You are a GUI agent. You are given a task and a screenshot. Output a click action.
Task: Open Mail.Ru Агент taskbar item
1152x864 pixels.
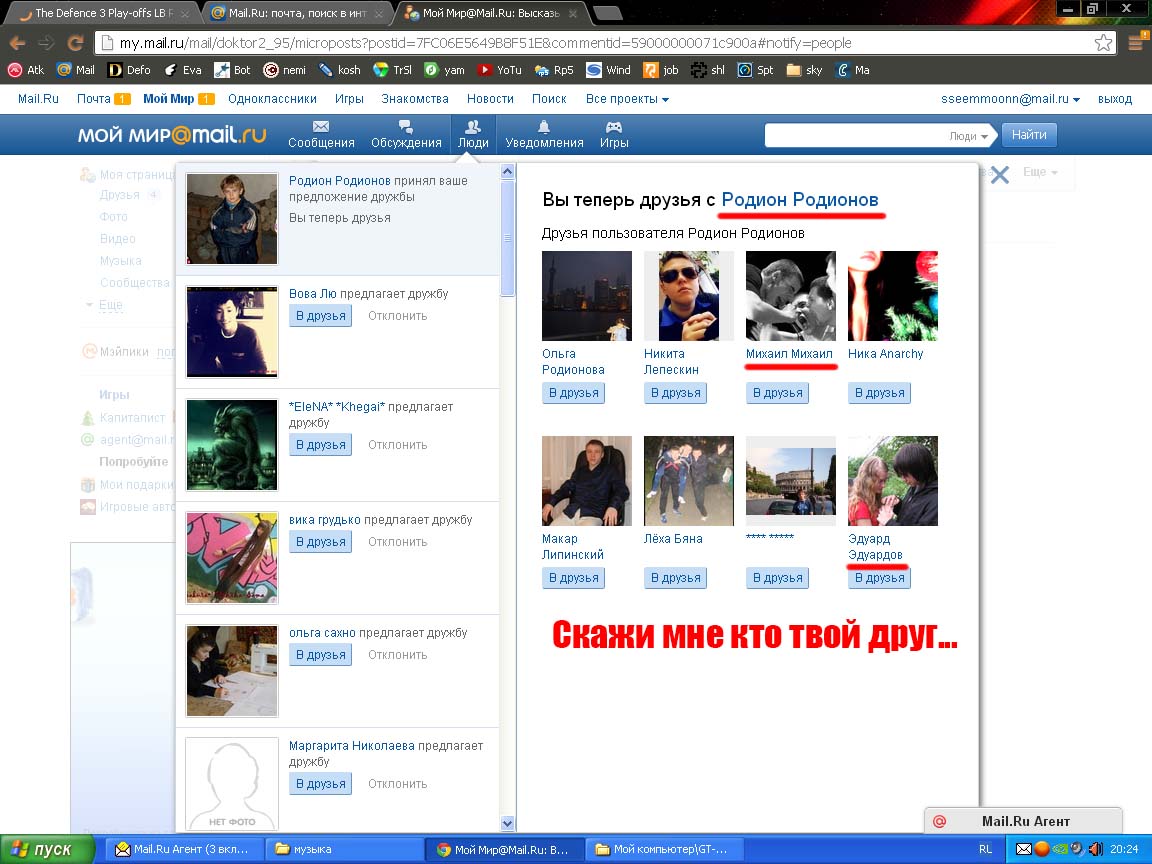pyautogui.click(x=184, y=849)
